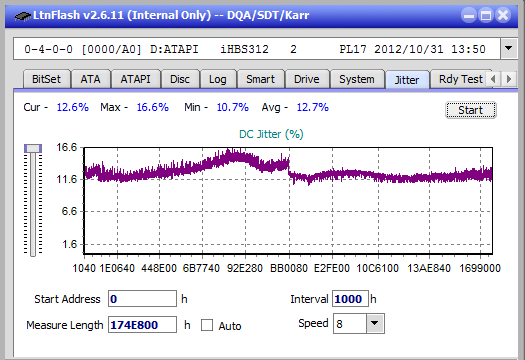
Task: Open the Drive tab
Action: (x=307, y=79)
